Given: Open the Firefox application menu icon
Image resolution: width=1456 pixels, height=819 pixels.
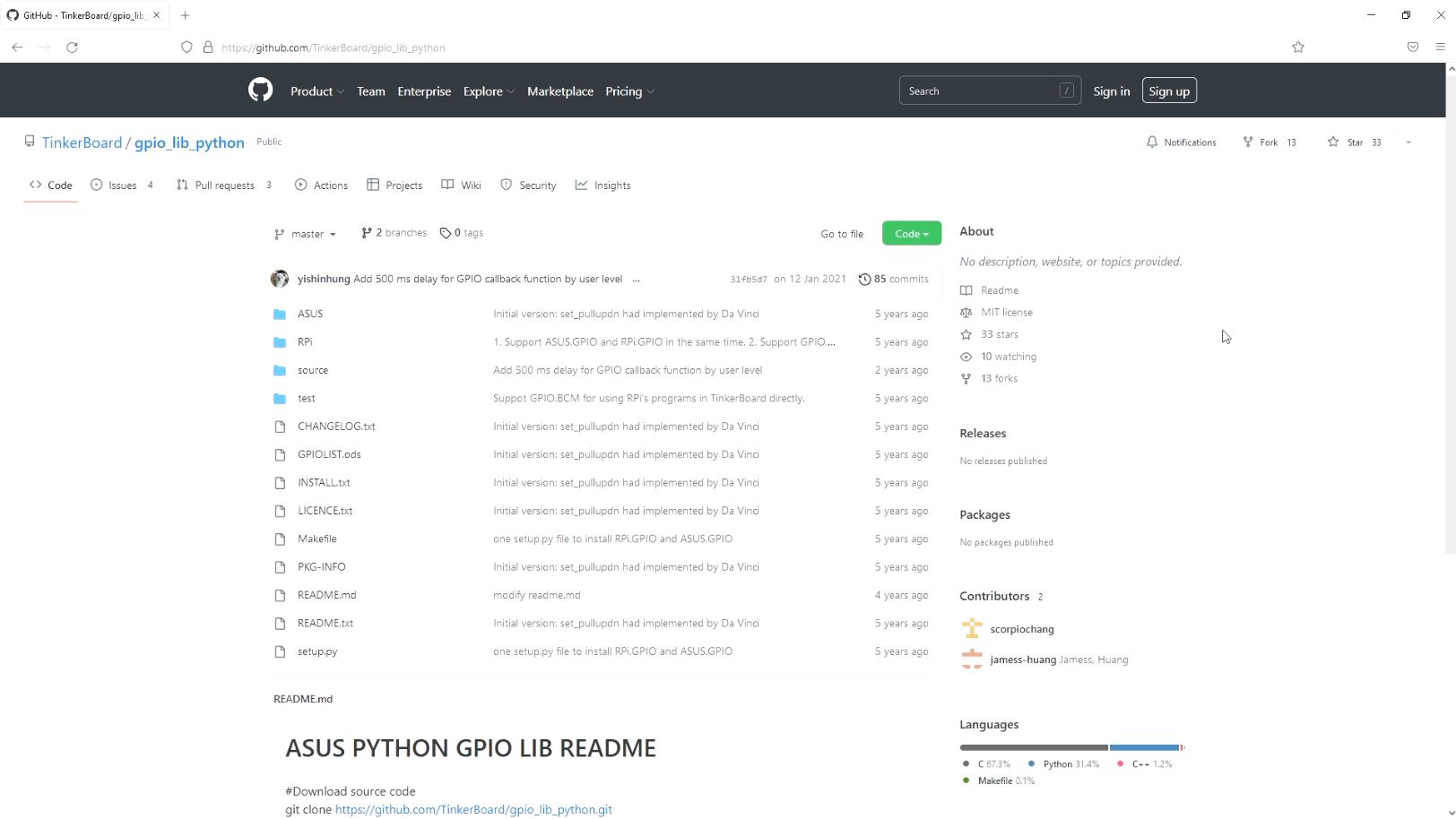Looking at the screenshot, I should point(1440,47).
